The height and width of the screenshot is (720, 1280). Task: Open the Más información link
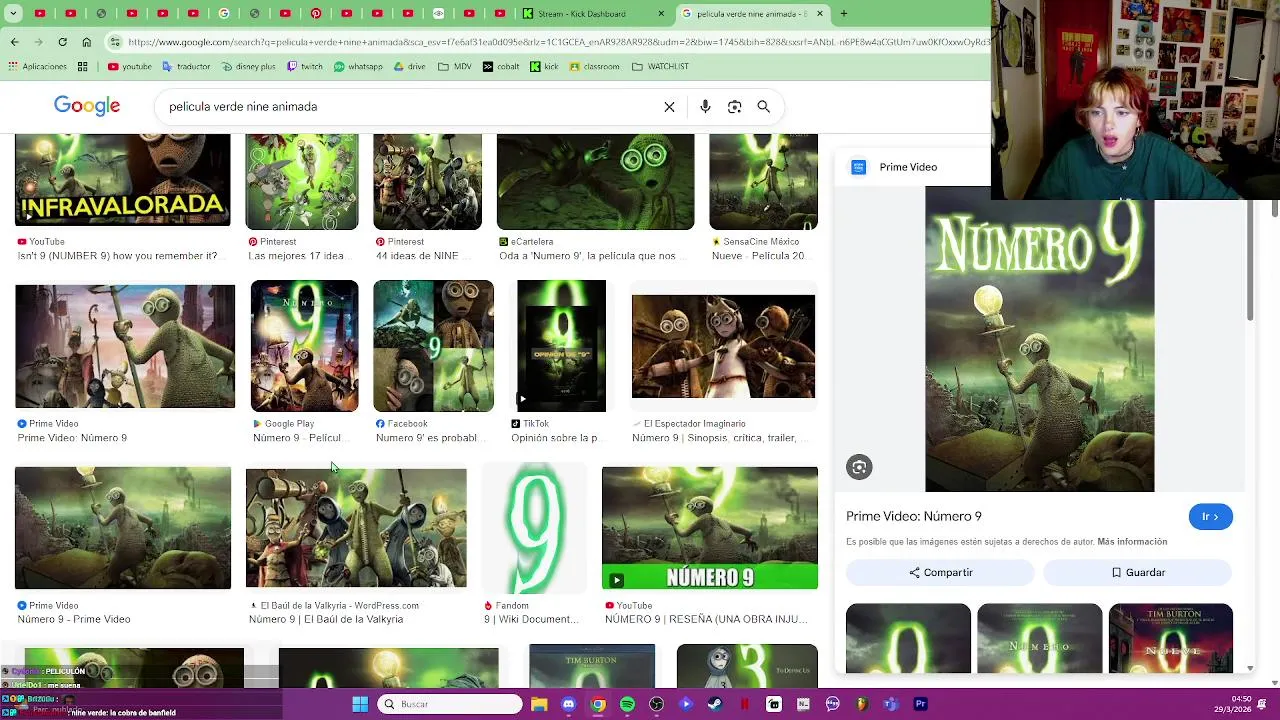1132,542
